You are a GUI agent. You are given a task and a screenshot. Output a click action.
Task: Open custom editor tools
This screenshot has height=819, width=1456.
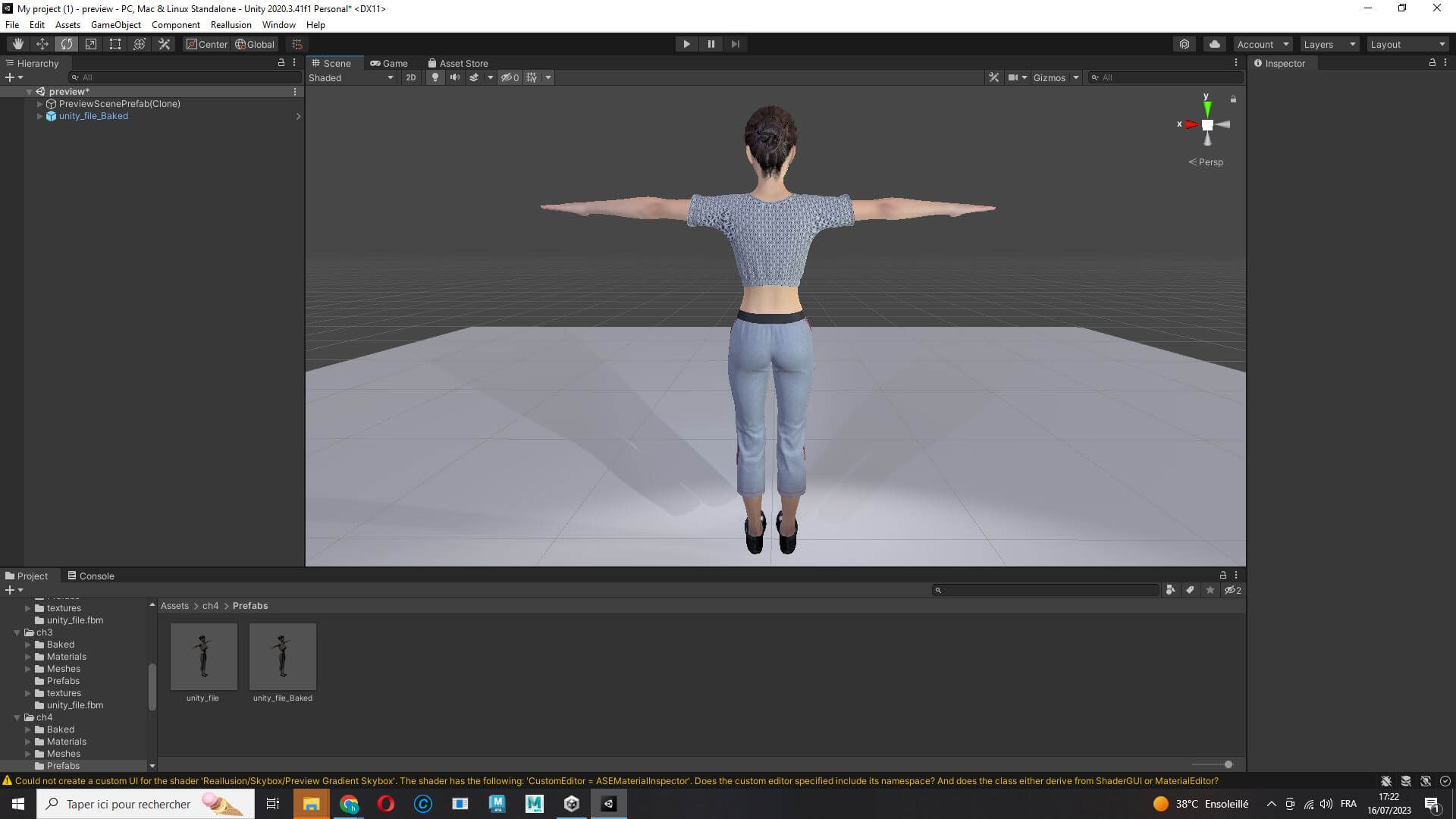pos(164,44)
